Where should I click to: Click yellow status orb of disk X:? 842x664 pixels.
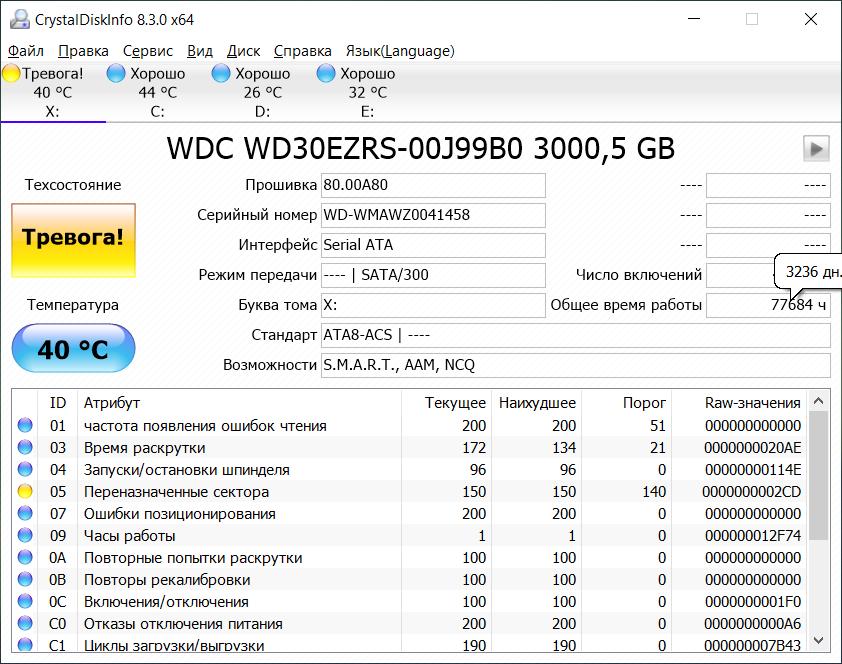[11, 74]
